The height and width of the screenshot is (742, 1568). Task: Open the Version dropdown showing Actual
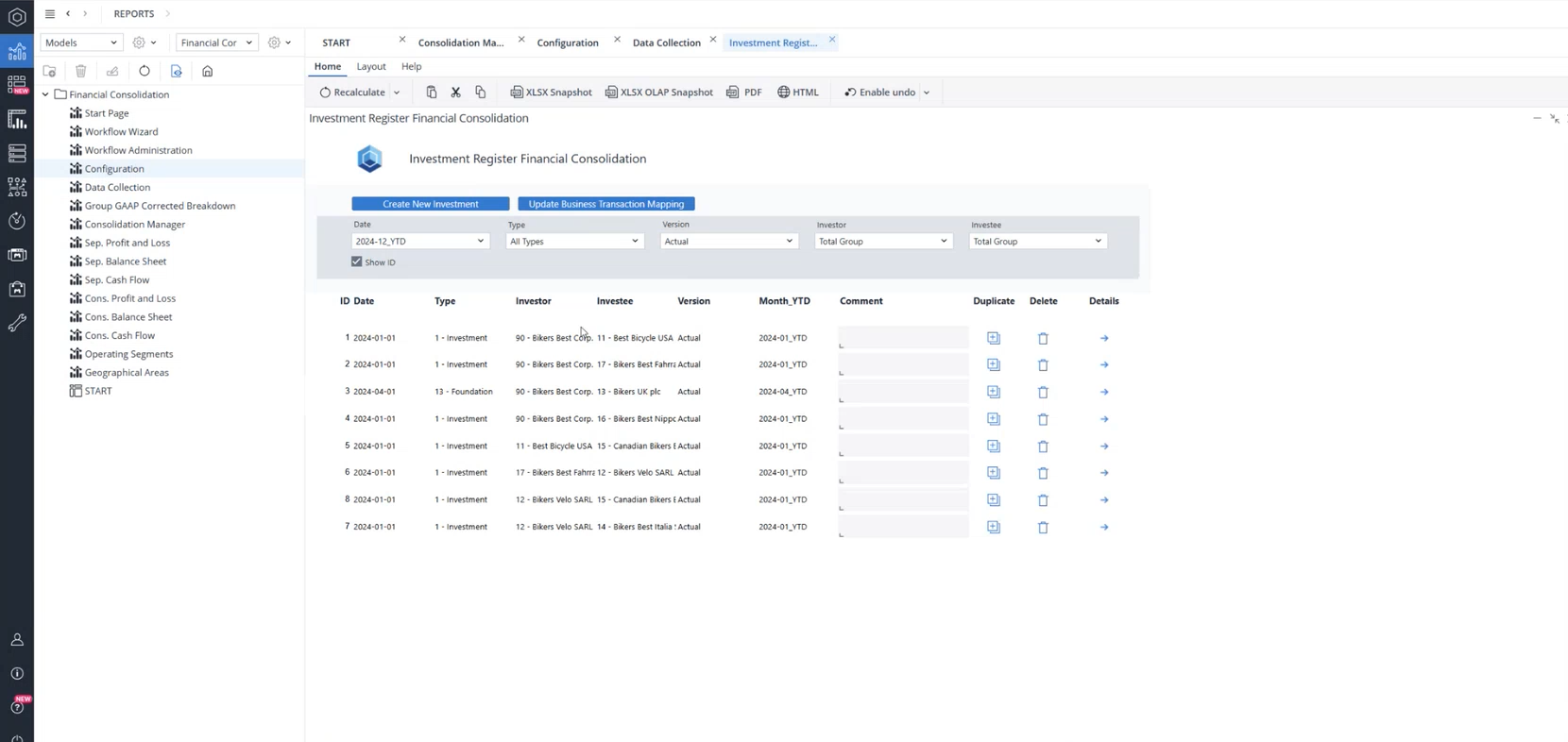[728, 242]
